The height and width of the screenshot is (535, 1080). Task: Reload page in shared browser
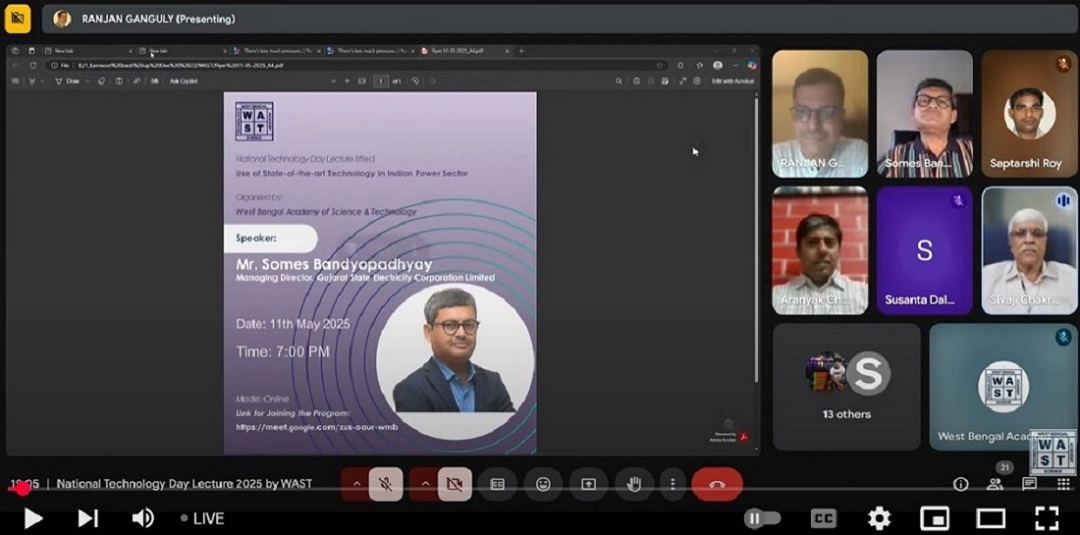click(32, 65)
